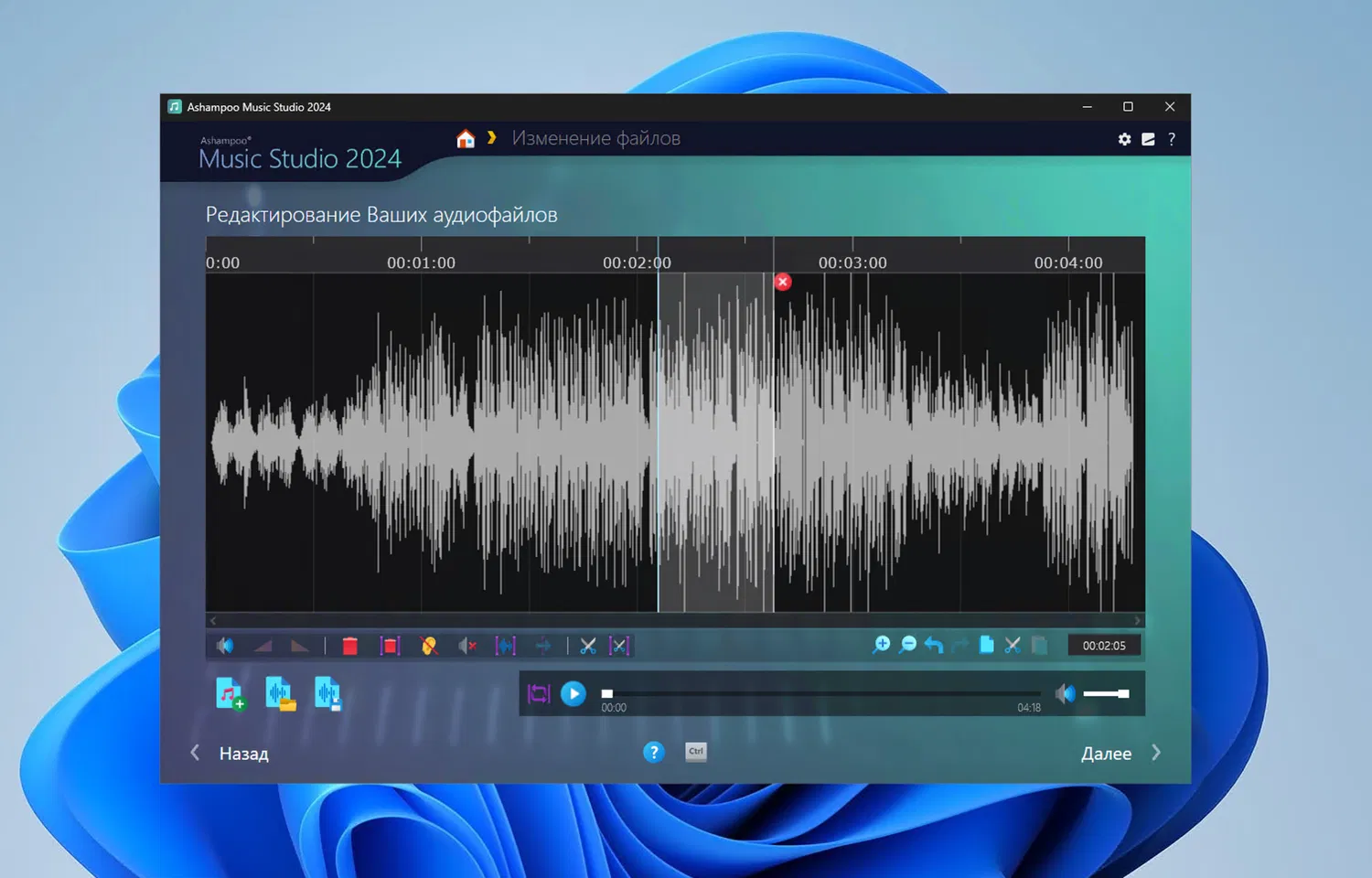This screenshot has height=878, width=1372.
Task: Click the volume adjust speaker icon in editing toolbar
Action: pyautogui.click(x=224, y=646)
